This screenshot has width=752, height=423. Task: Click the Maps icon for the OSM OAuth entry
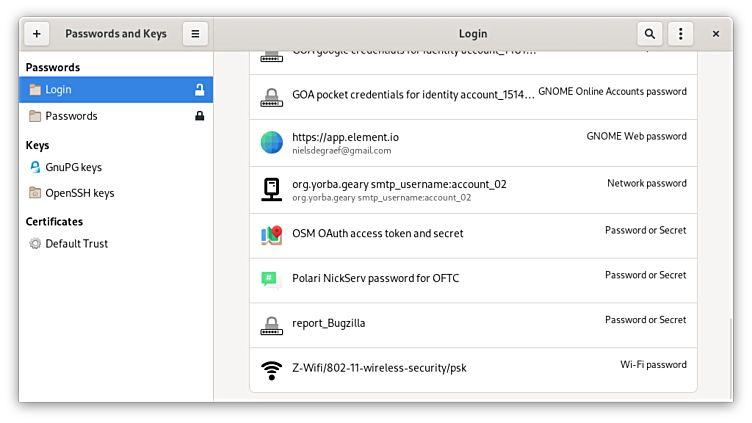(271, 235)
